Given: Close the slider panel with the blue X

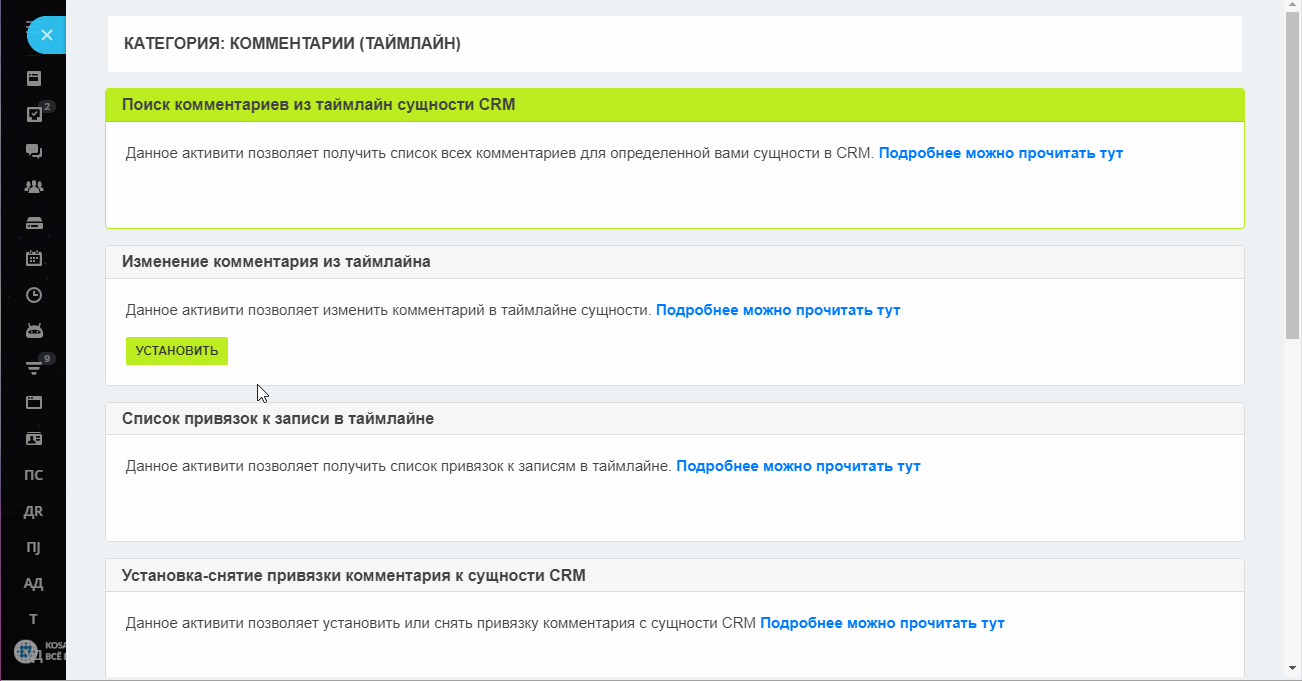Looking at the screenshot, I should tap(46, 34).
